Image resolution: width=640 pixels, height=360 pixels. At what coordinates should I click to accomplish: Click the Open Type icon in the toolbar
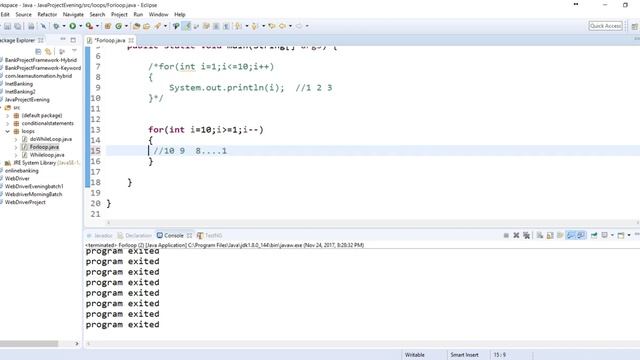137,26
